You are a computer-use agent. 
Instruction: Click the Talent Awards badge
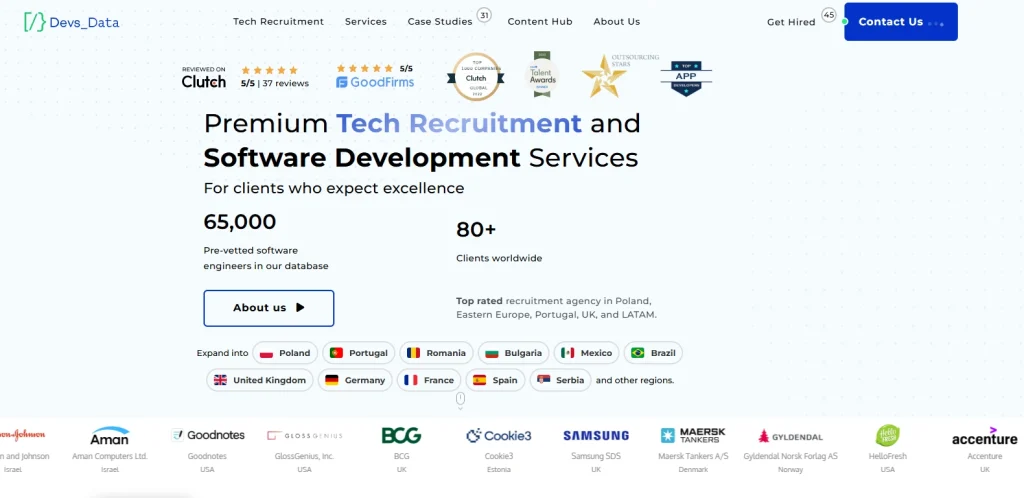tap(542, 74)
